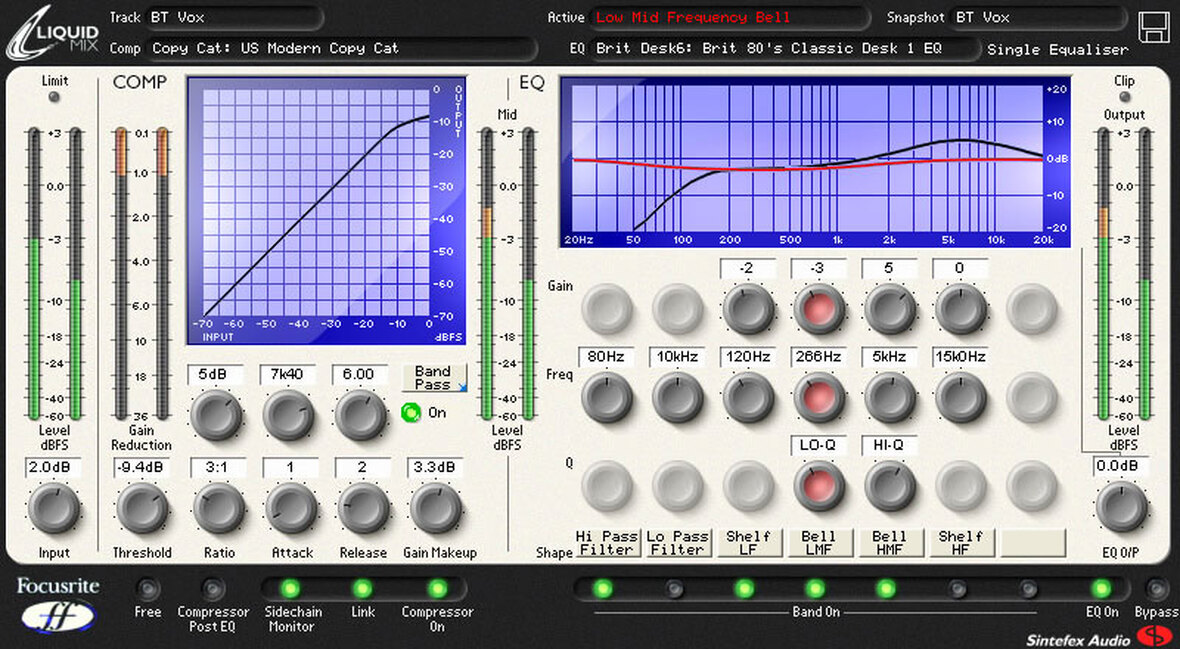Viewport: 1180px width, 649px height.
Task: Enable the Bypass LED switch
Action: click(1157, 589)
